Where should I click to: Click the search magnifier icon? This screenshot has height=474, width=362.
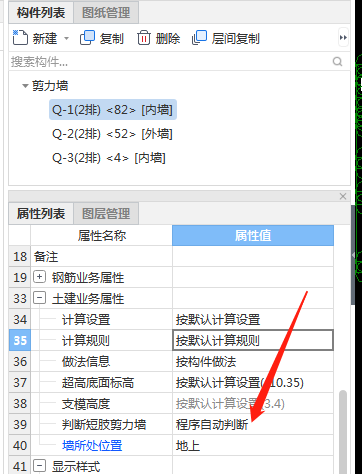pyautogui.click(x=337, y=62)
